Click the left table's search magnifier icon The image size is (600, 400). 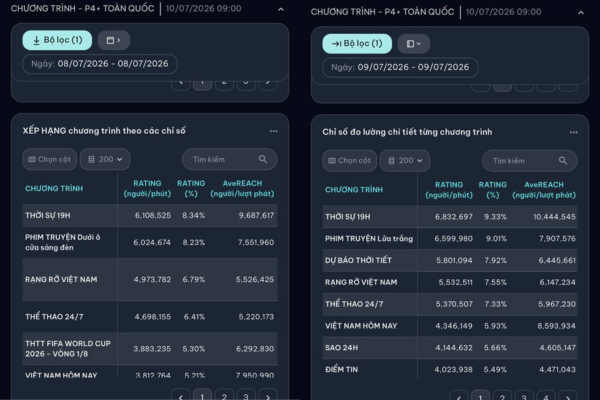263,159
